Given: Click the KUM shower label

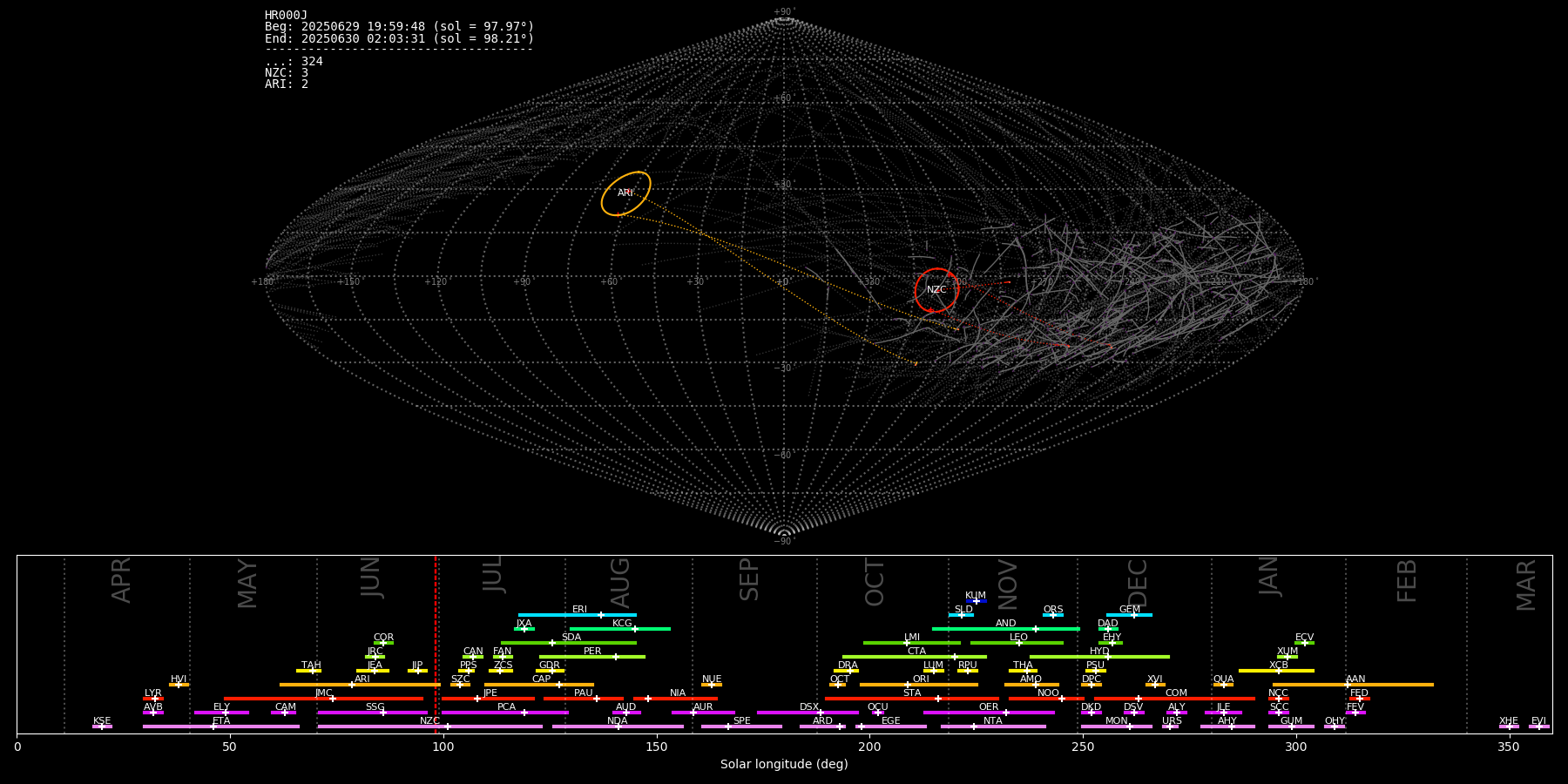Looking at the screenshot, I should coord(976,595).
